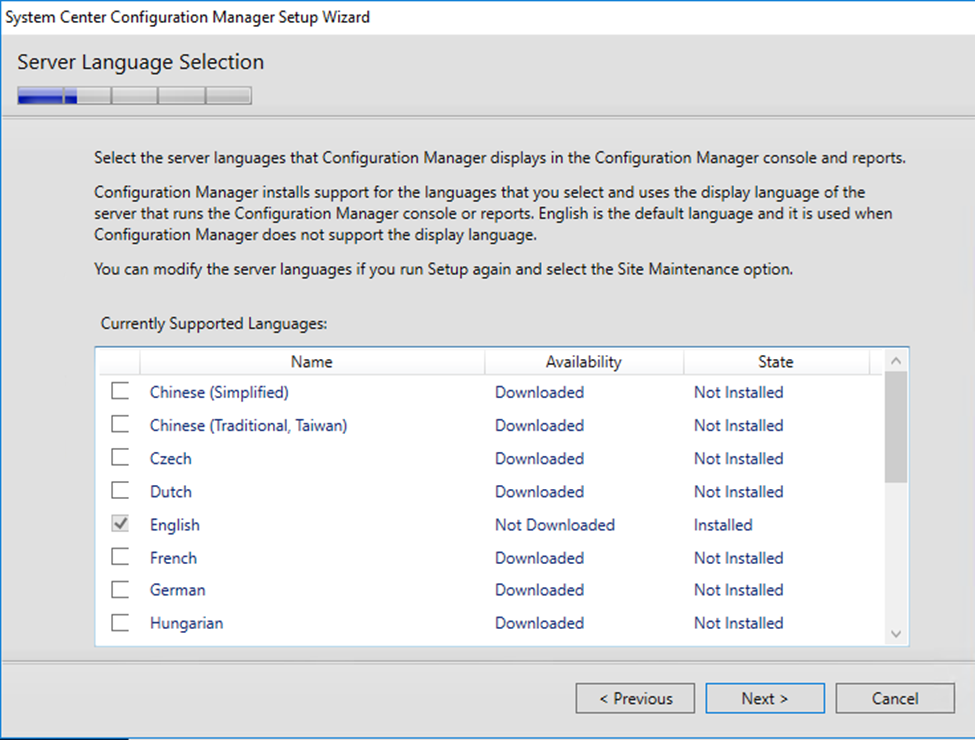975x740 pixels.
Task: Go back with the Previous button
Action: 635,698
